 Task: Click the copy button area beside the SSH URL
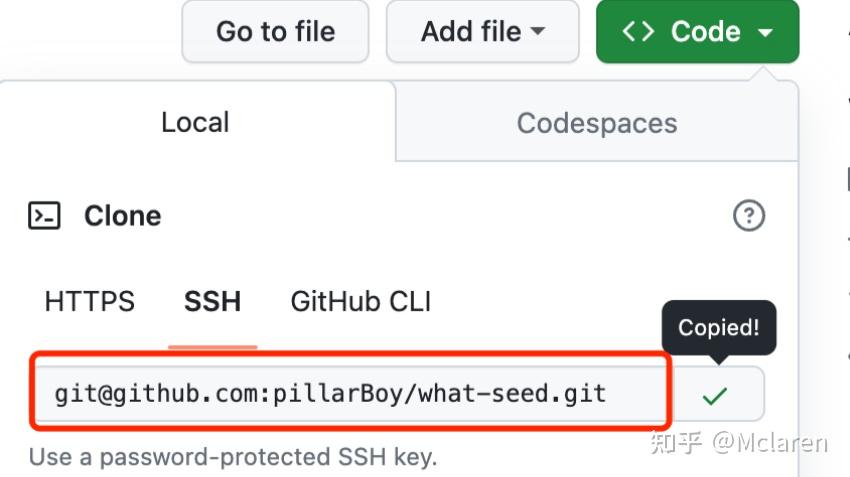(x=716, y=394)
